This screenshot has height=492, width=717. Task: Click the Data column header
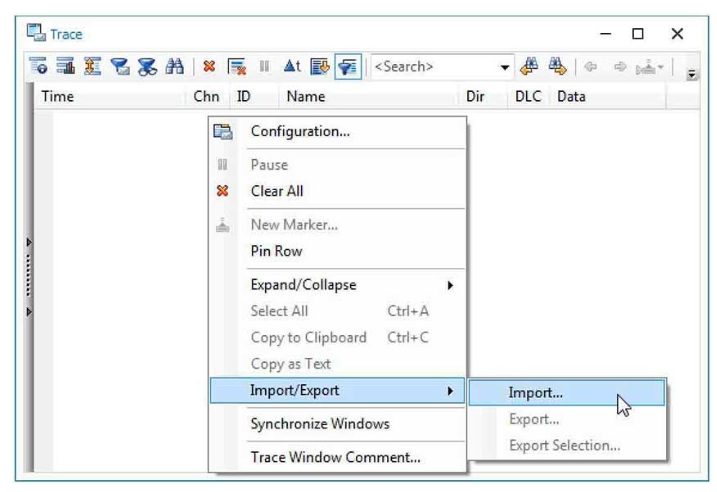point(607,96)
